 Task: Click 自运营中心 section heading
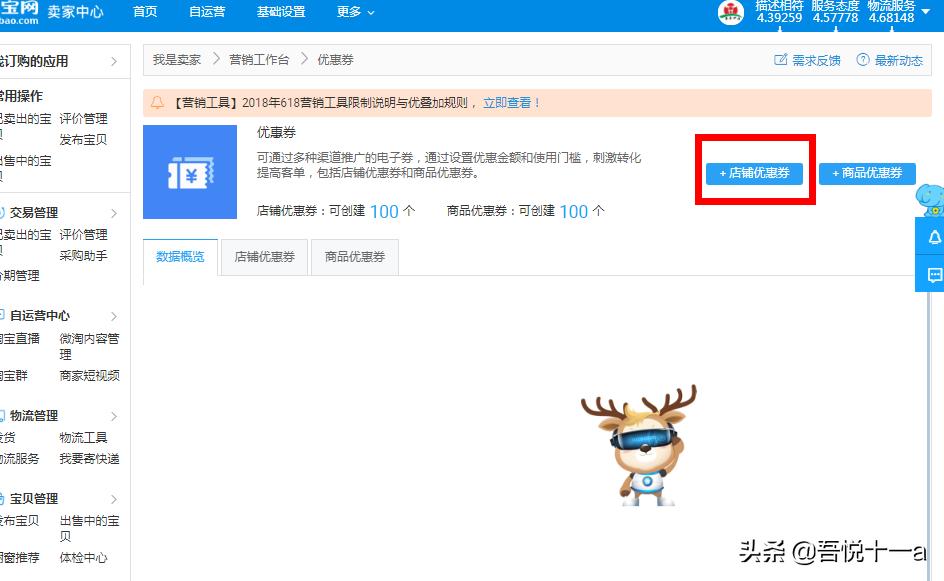point(40,315)
